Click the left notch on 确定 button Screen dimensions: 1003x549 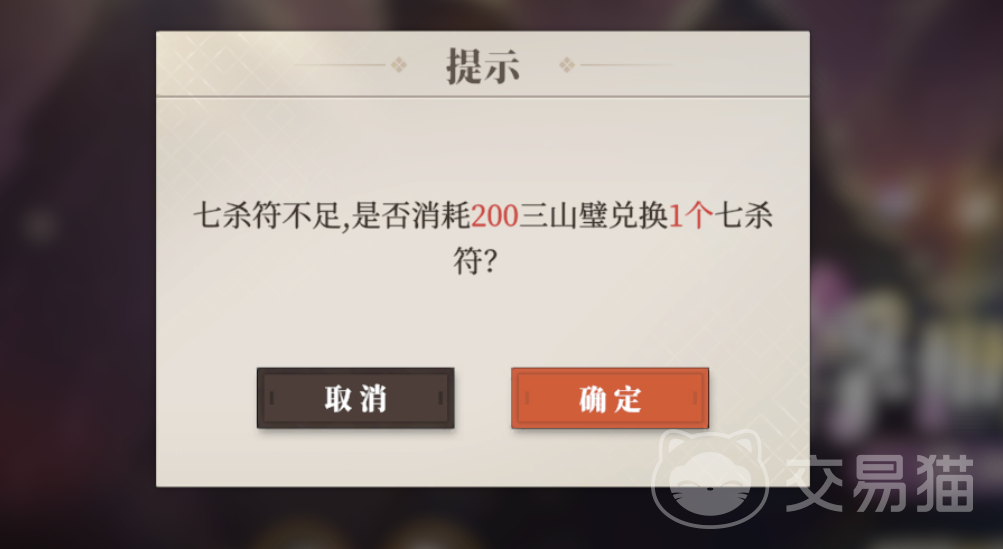click(526, 398)
